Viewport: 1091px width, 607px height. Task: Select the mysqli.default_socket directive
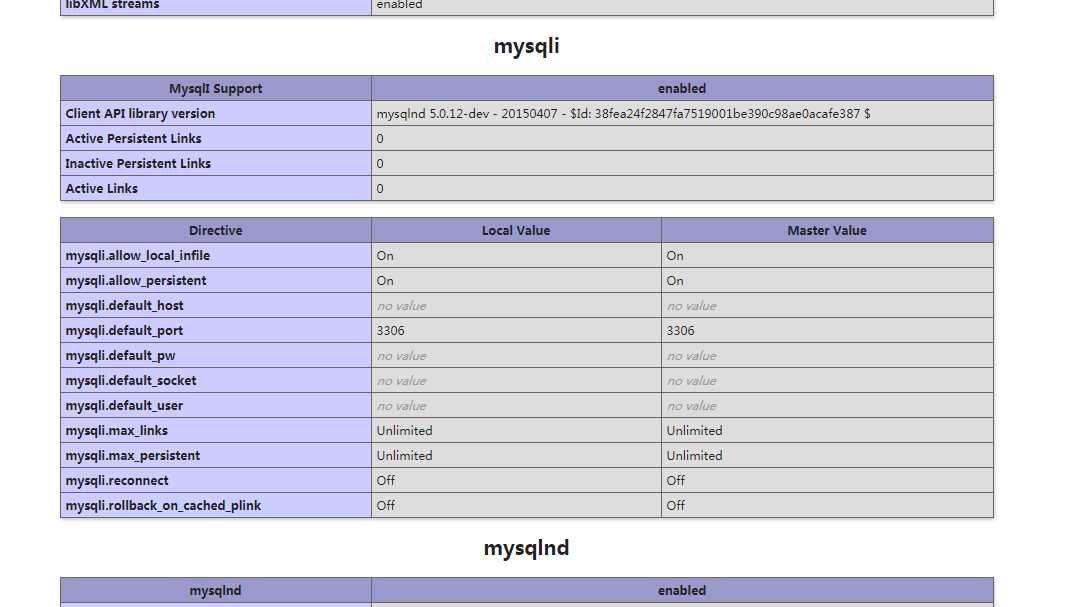[131, 381]
